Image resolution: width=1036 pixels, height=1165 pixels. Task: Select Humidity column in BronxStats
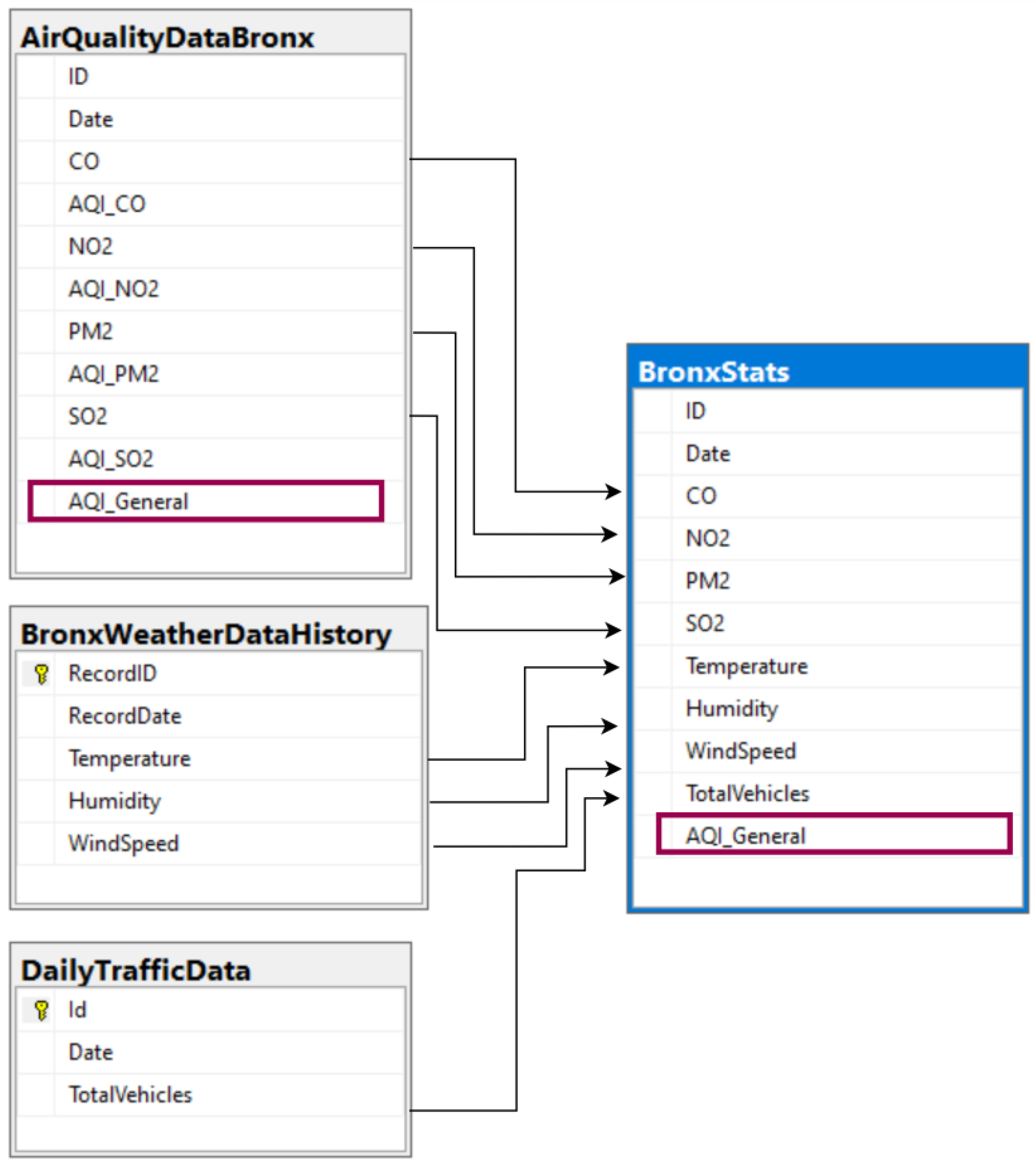731,708
